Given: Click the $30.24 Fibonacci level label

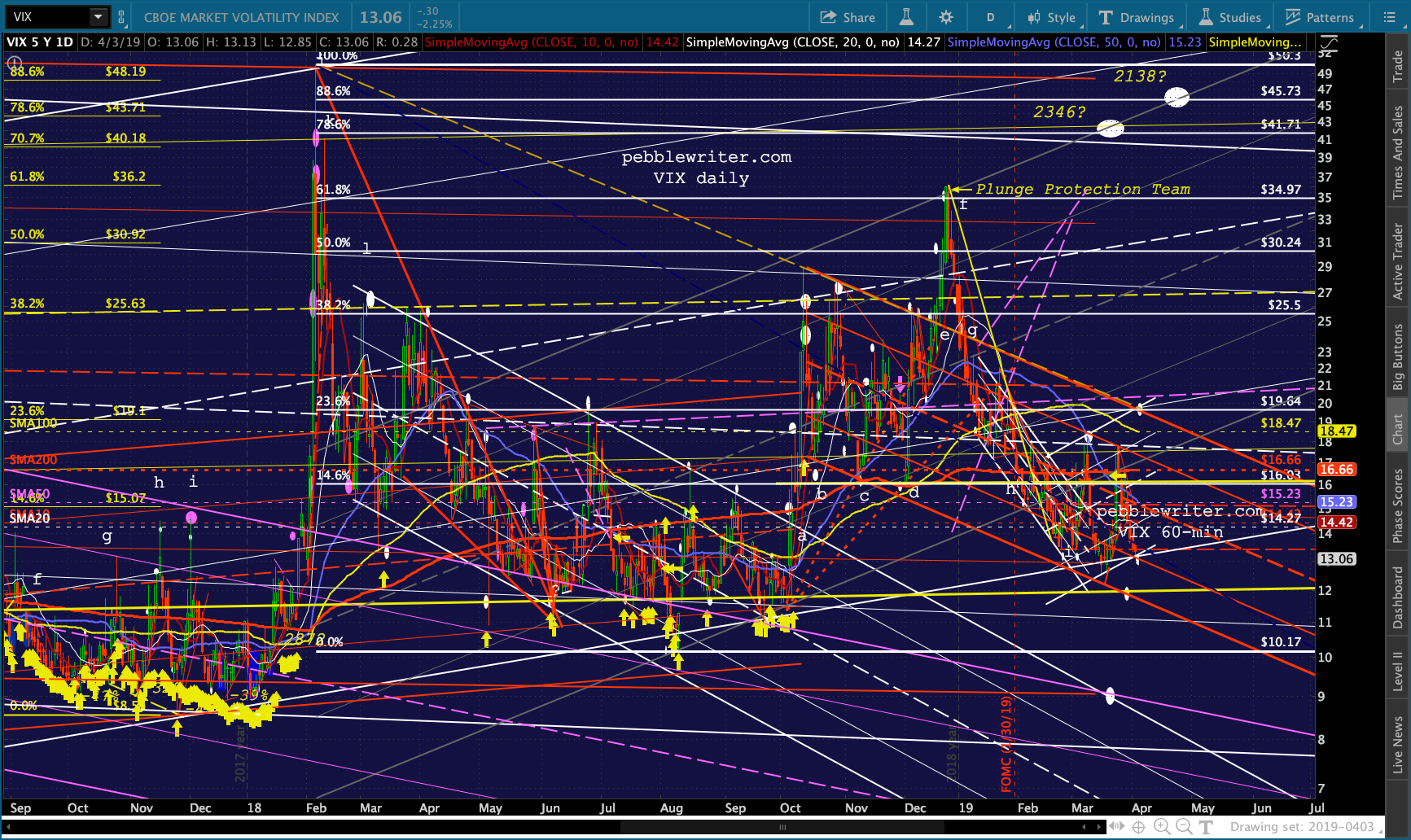Looking at the screenshot, I should tap(1281, 243).
